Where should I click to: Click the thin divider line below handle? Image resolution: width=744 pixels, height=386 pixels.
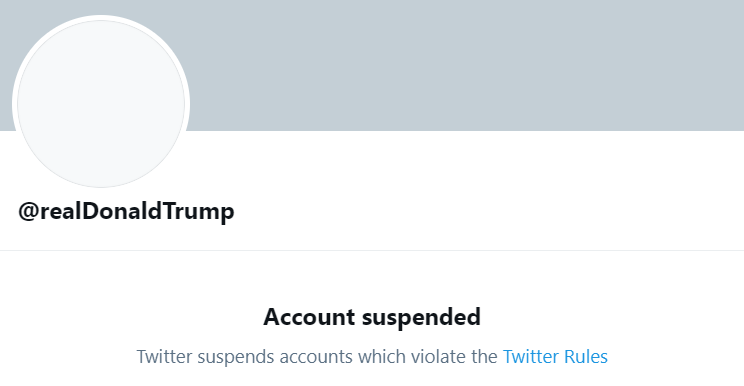pyautogui.click(x=372, y=250)
